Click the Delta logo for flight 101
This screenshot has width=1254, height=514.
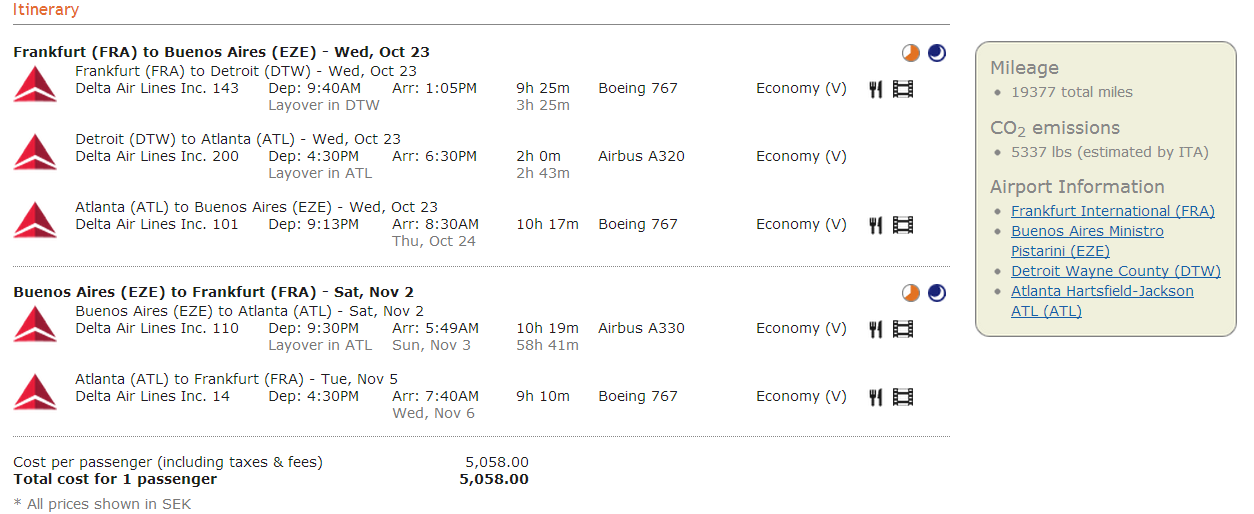(x=35, y=220)
